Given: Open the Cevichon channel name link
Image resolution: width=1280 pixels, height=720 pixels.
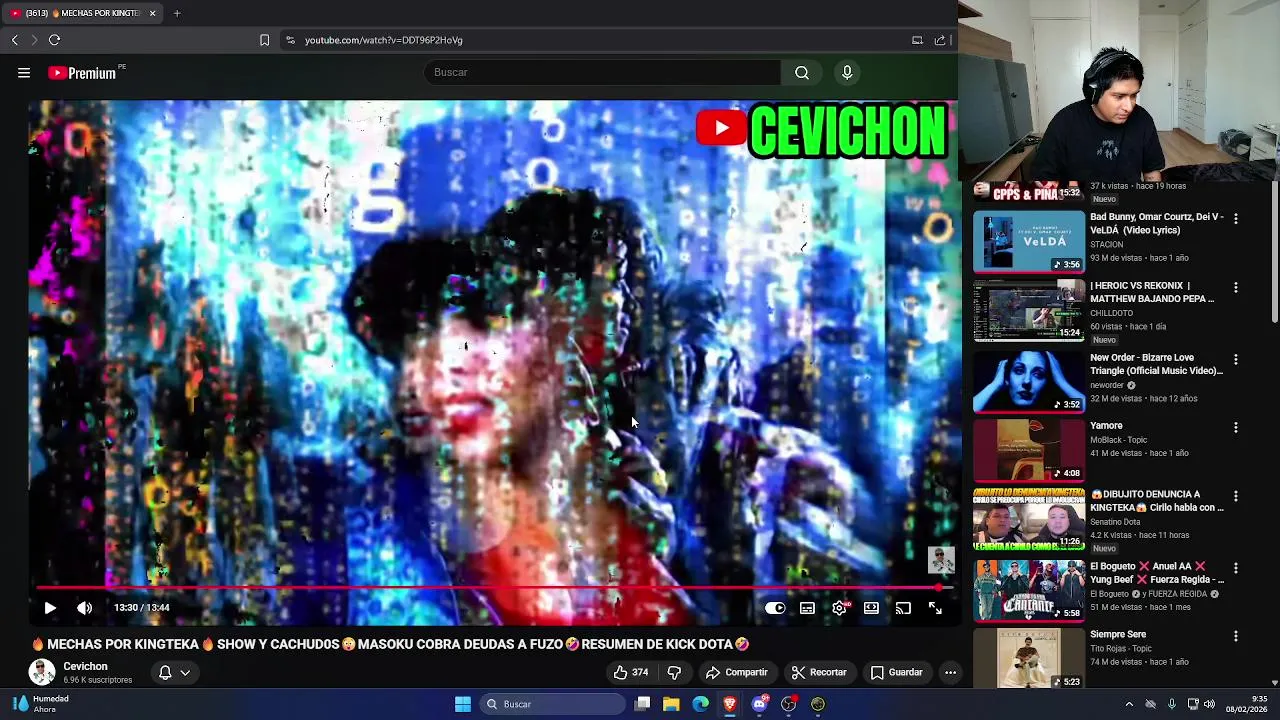Looking at the screenshot, I should click(x=85, y=666).
